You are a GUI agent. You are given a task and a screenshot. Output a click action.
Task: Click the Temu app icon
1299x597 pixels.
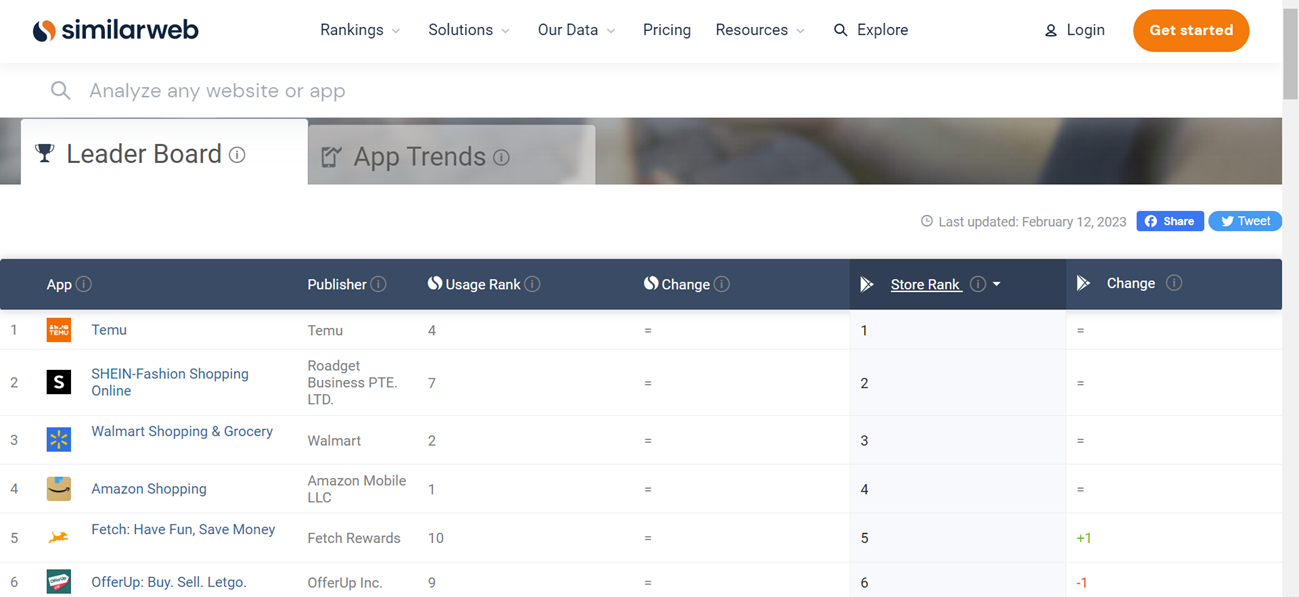point(58,329)
